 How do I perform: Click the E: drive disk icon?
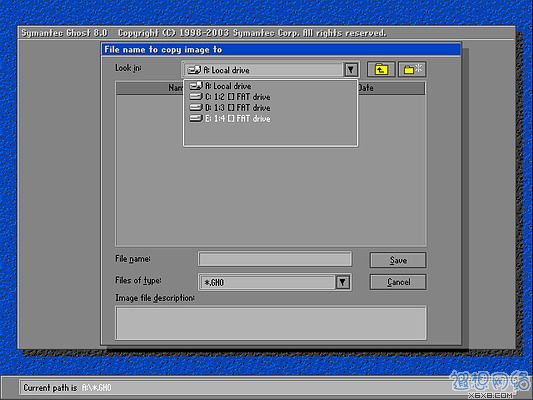196,119
